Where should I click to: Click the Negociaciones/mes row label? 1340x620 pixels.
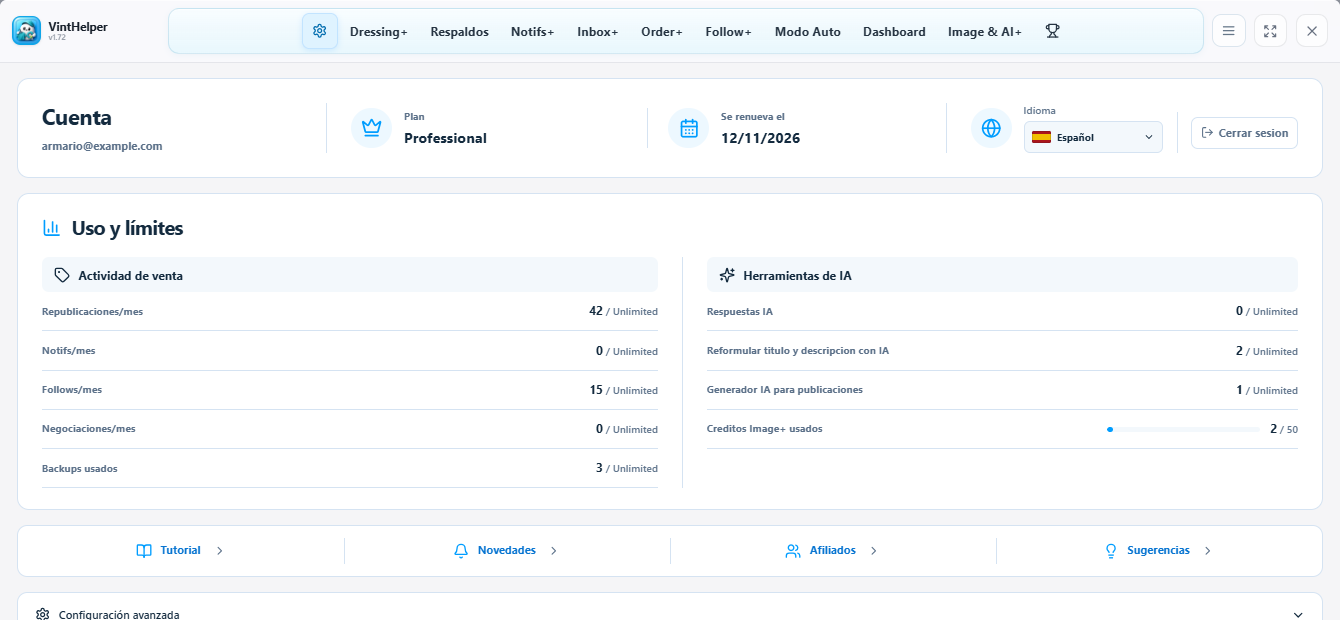click(89, 429)
